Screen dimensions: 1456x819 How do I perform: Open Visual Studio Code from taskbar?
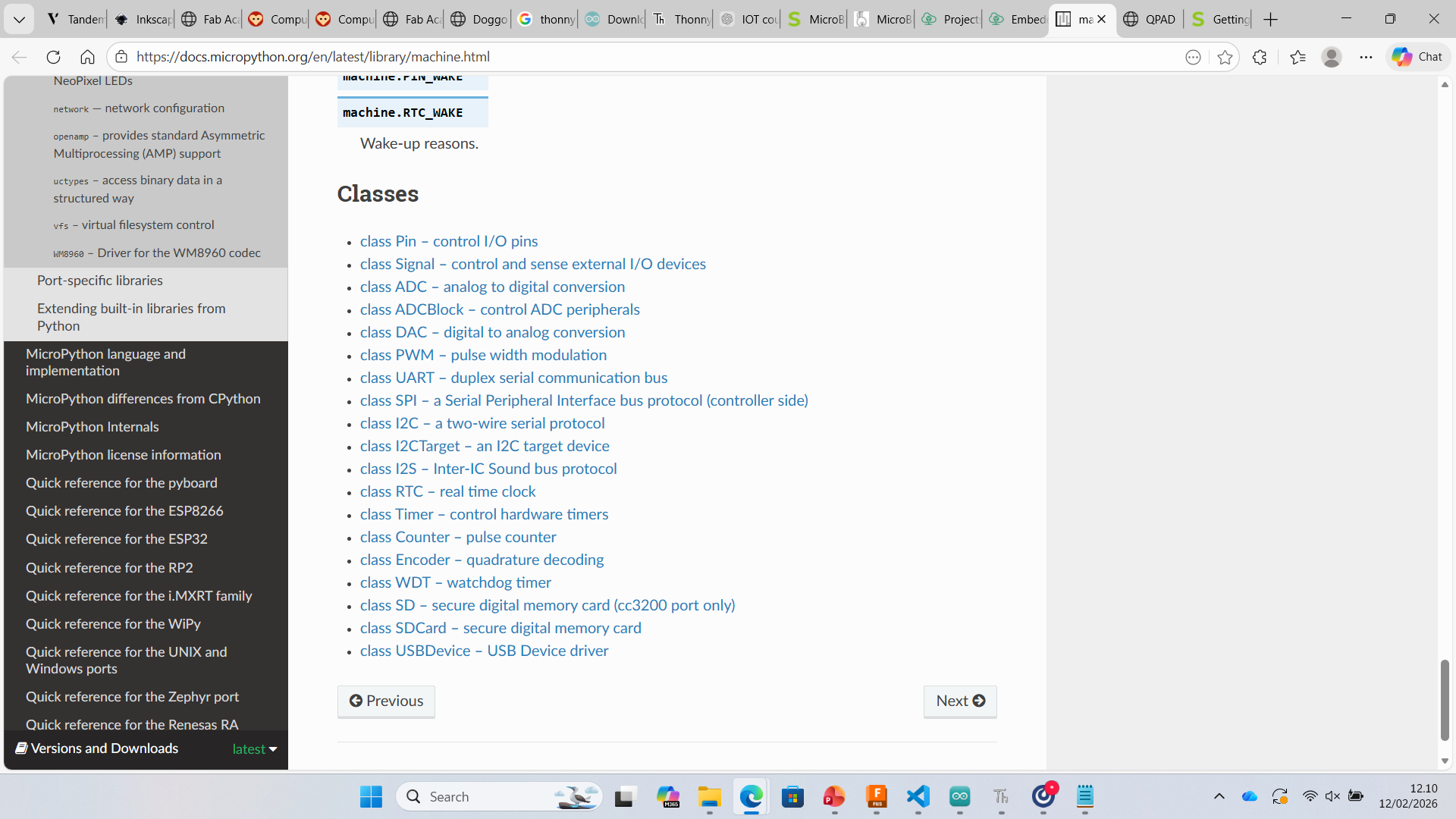pyautogui.click(x=918, y=796)
